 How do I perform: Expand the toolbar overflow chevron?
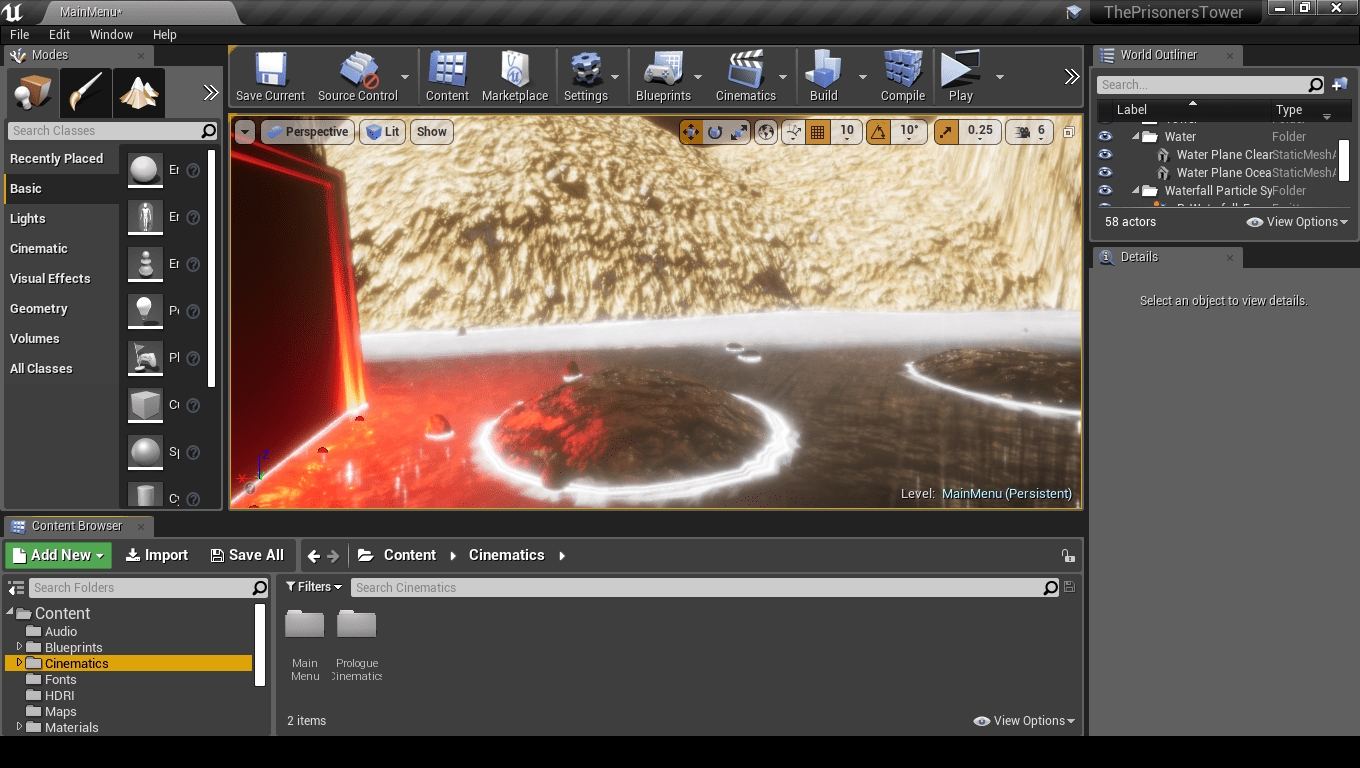click(x=1072, y=77)
